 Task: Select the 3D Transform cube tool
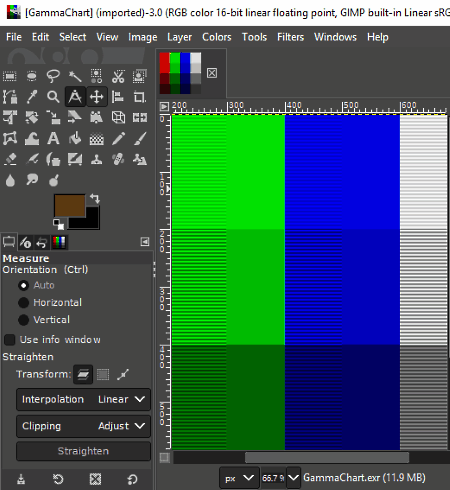point(118,117)
